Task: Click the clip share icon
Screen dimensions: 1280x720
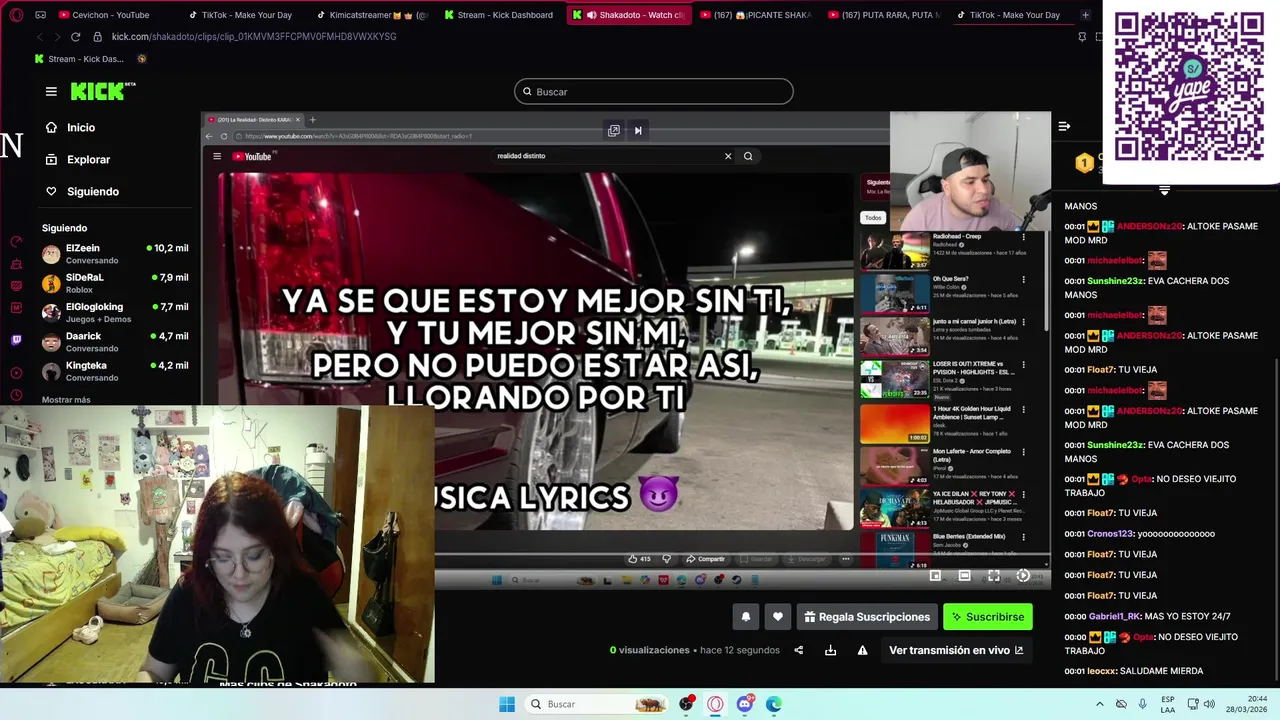Action: click(x=798, y=650)
